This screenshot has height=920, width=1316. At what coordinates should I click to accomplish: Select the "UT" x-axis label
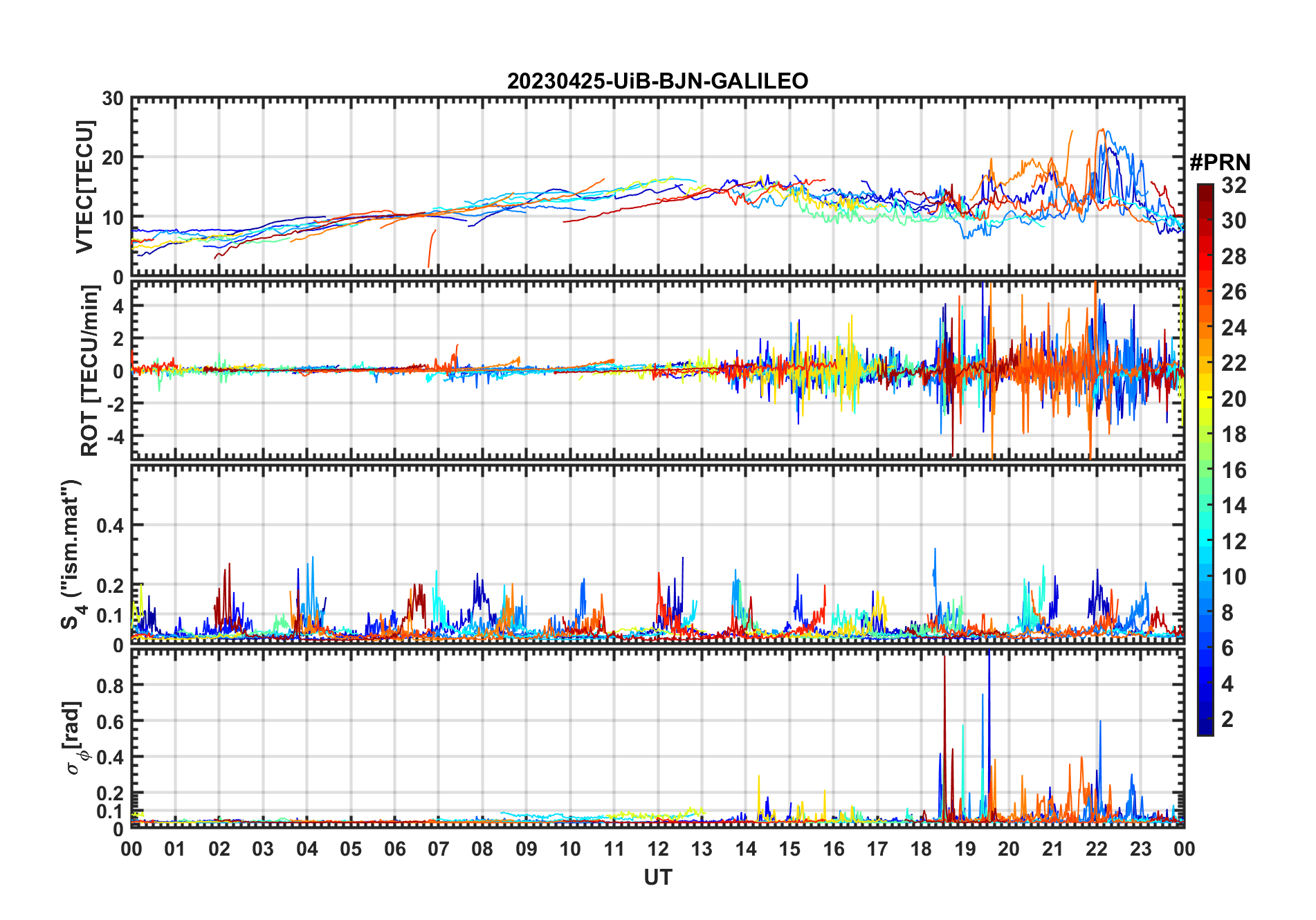click(x=658, y=877)
